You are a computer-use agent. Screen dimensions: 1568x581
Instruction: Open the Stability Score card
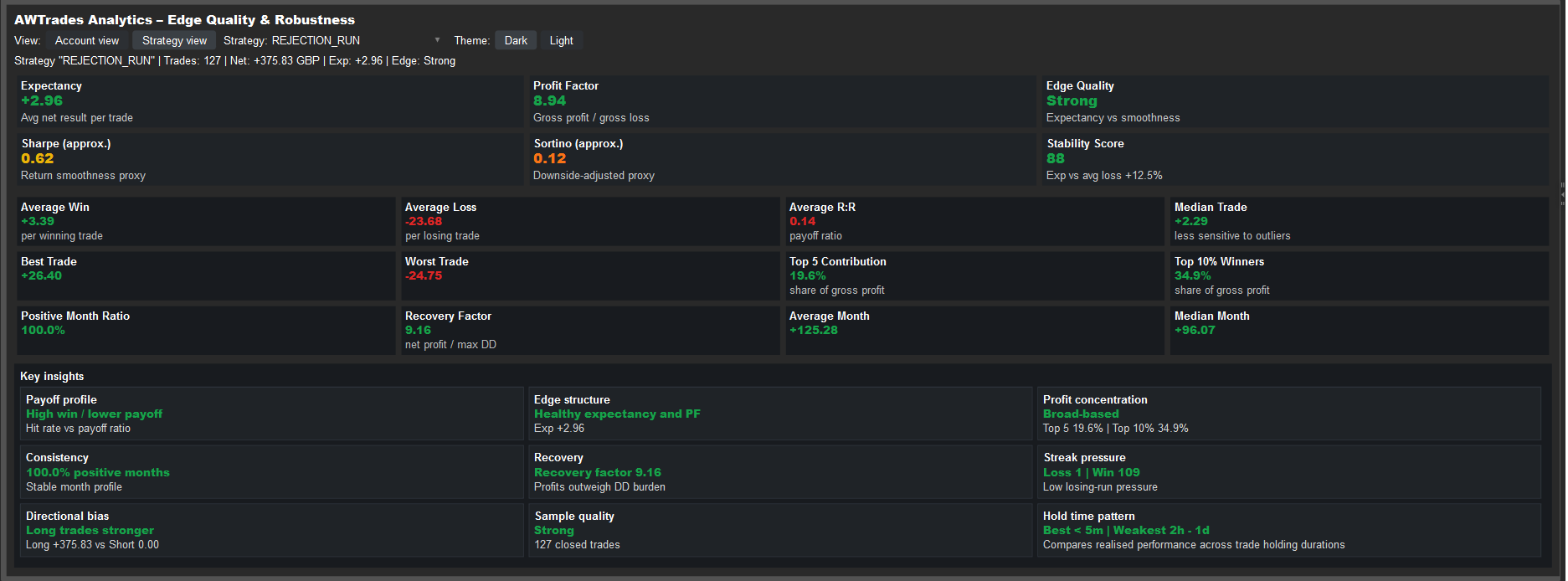tap(1295, 159)
